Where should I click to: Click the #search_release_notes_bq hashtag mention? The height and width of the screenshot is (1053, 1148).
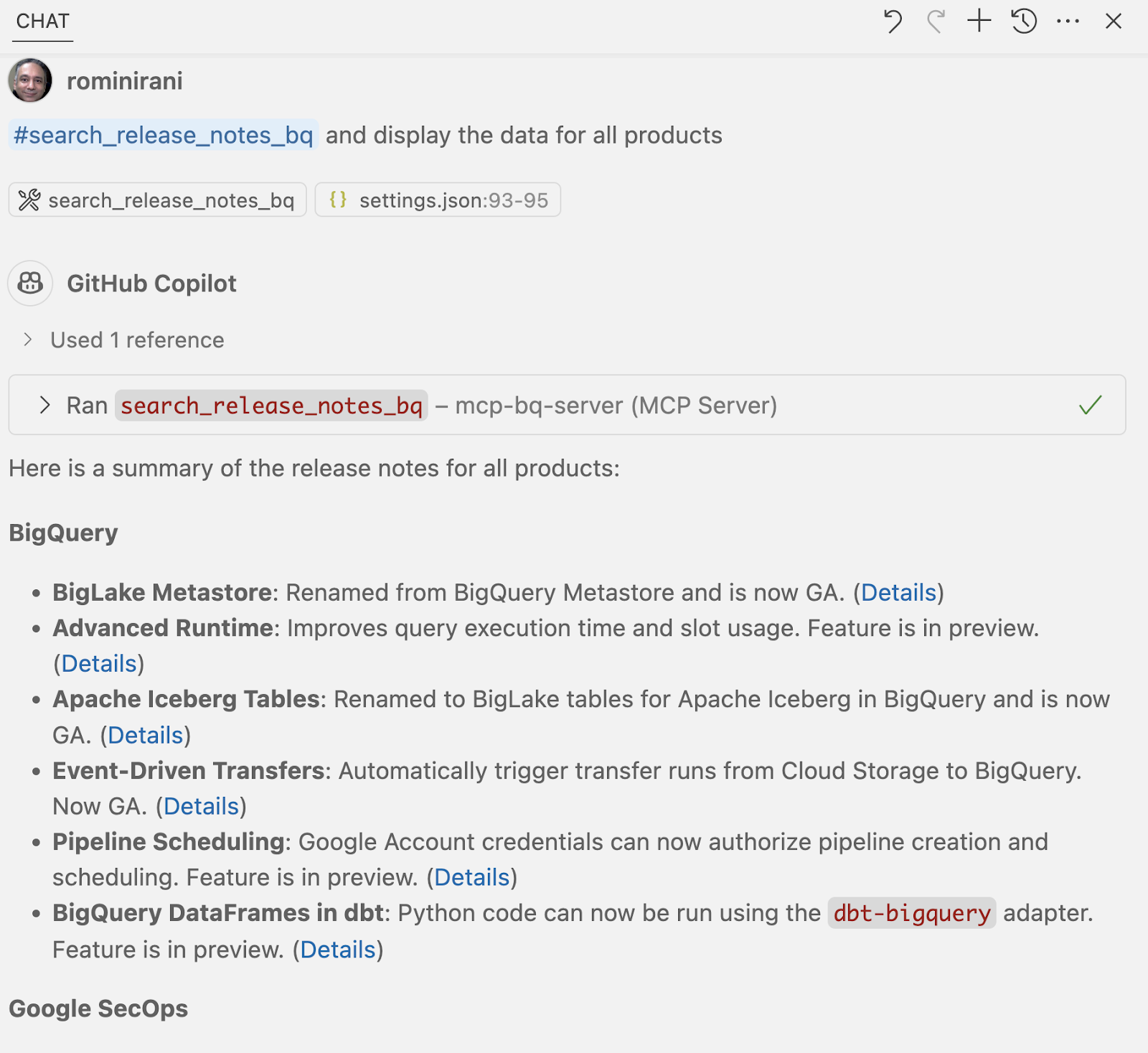163,135
